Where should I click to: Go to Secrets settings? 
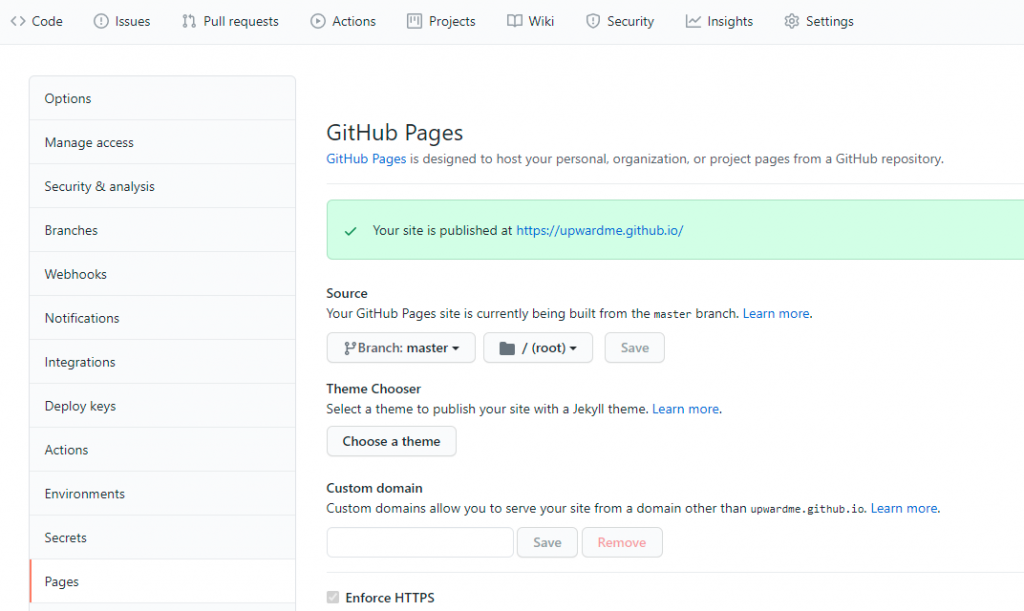[163, 537]
